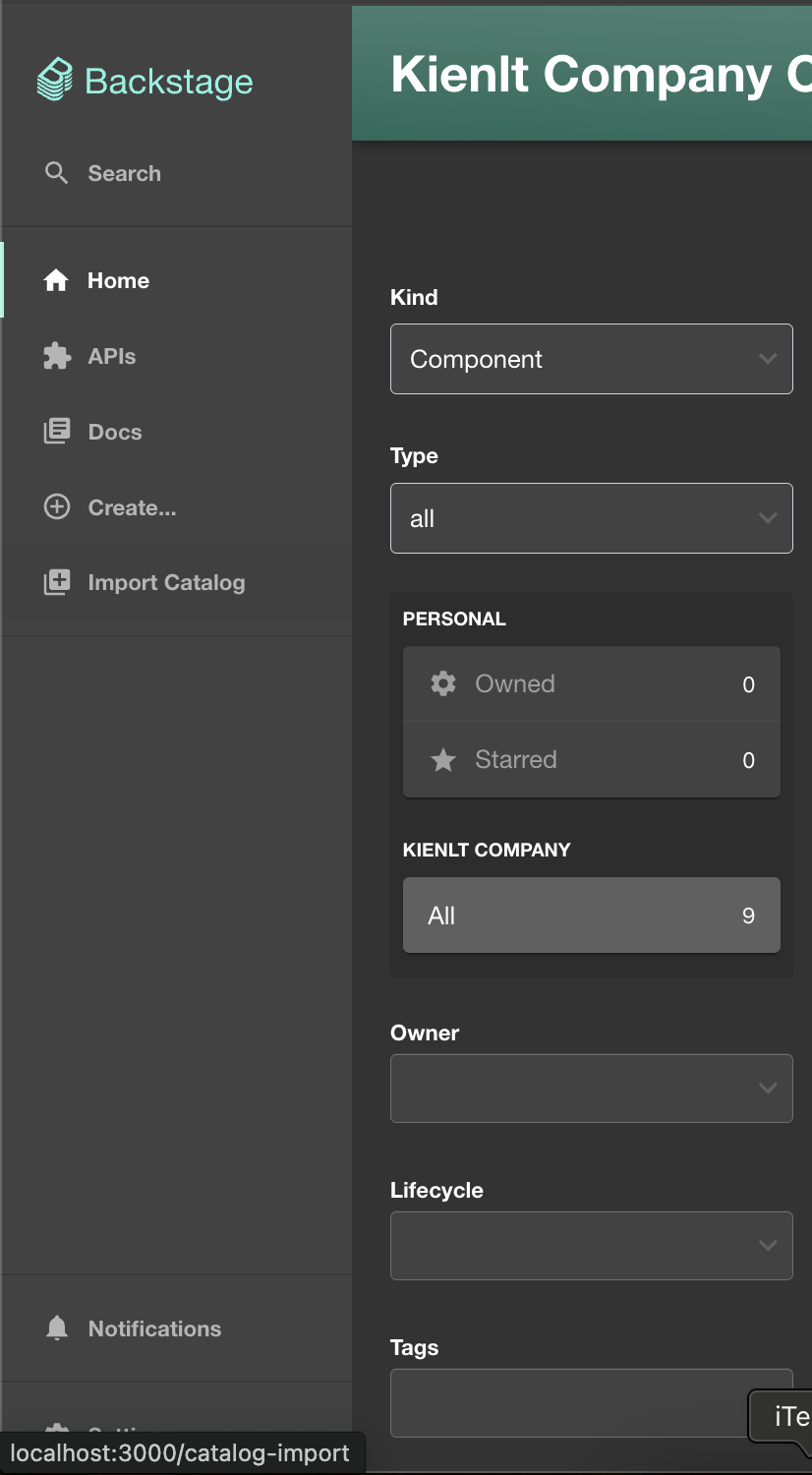812x1475 pixels.
Task: Click the Home house icon
Action: (56, 280)
